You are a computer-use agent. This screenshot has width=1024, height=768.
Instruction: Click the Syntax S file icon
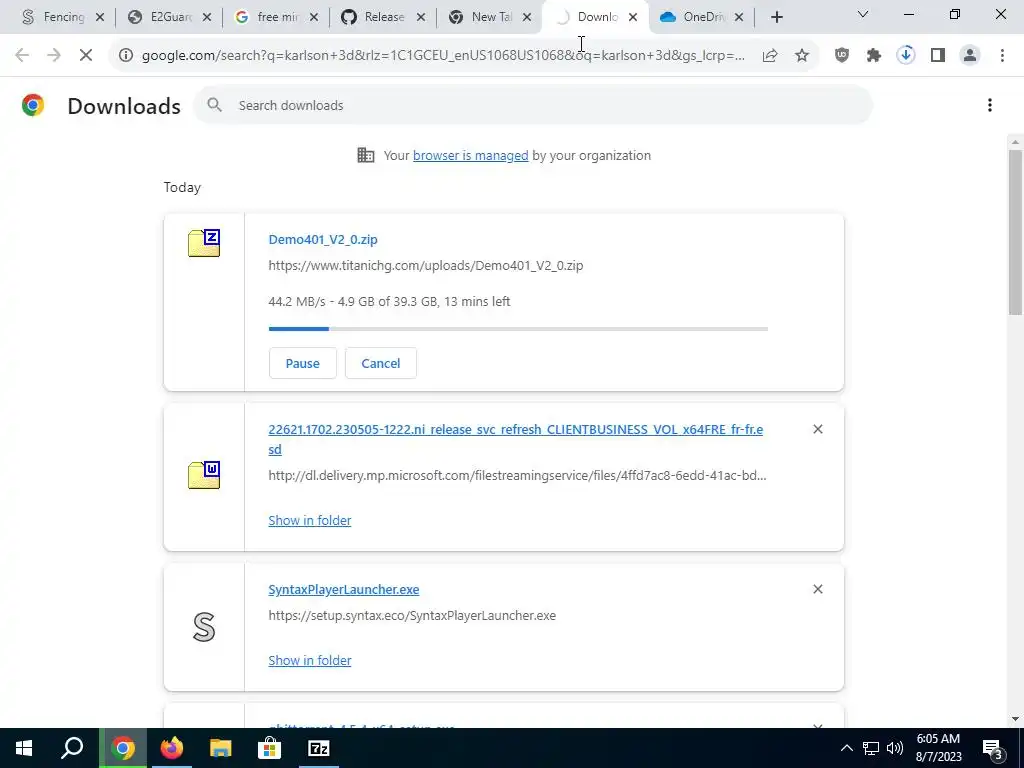[204, 627]
